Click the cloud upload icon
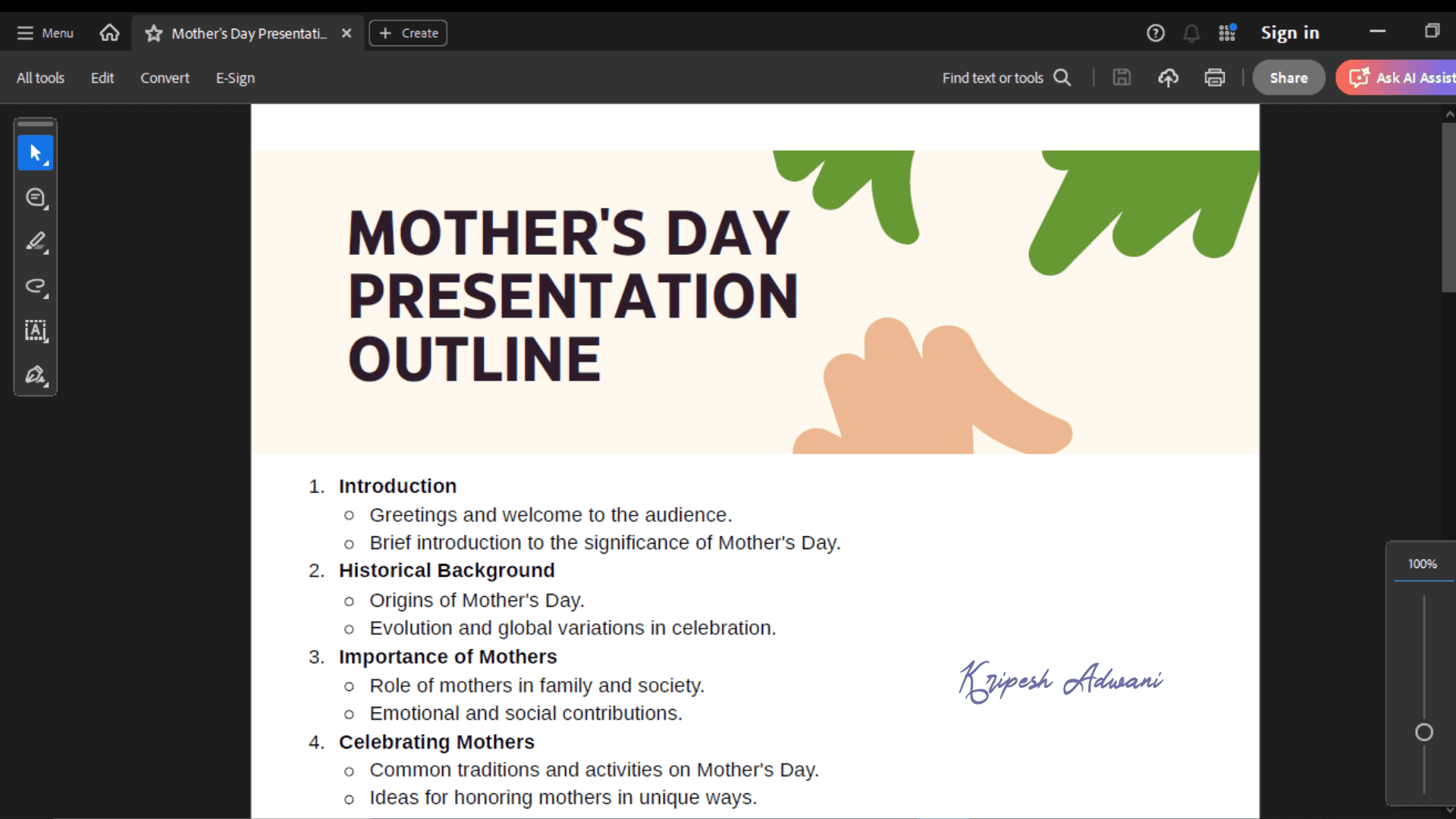Image resolution: width=1456 pixels, height=819 pixels. (1168, 77)
